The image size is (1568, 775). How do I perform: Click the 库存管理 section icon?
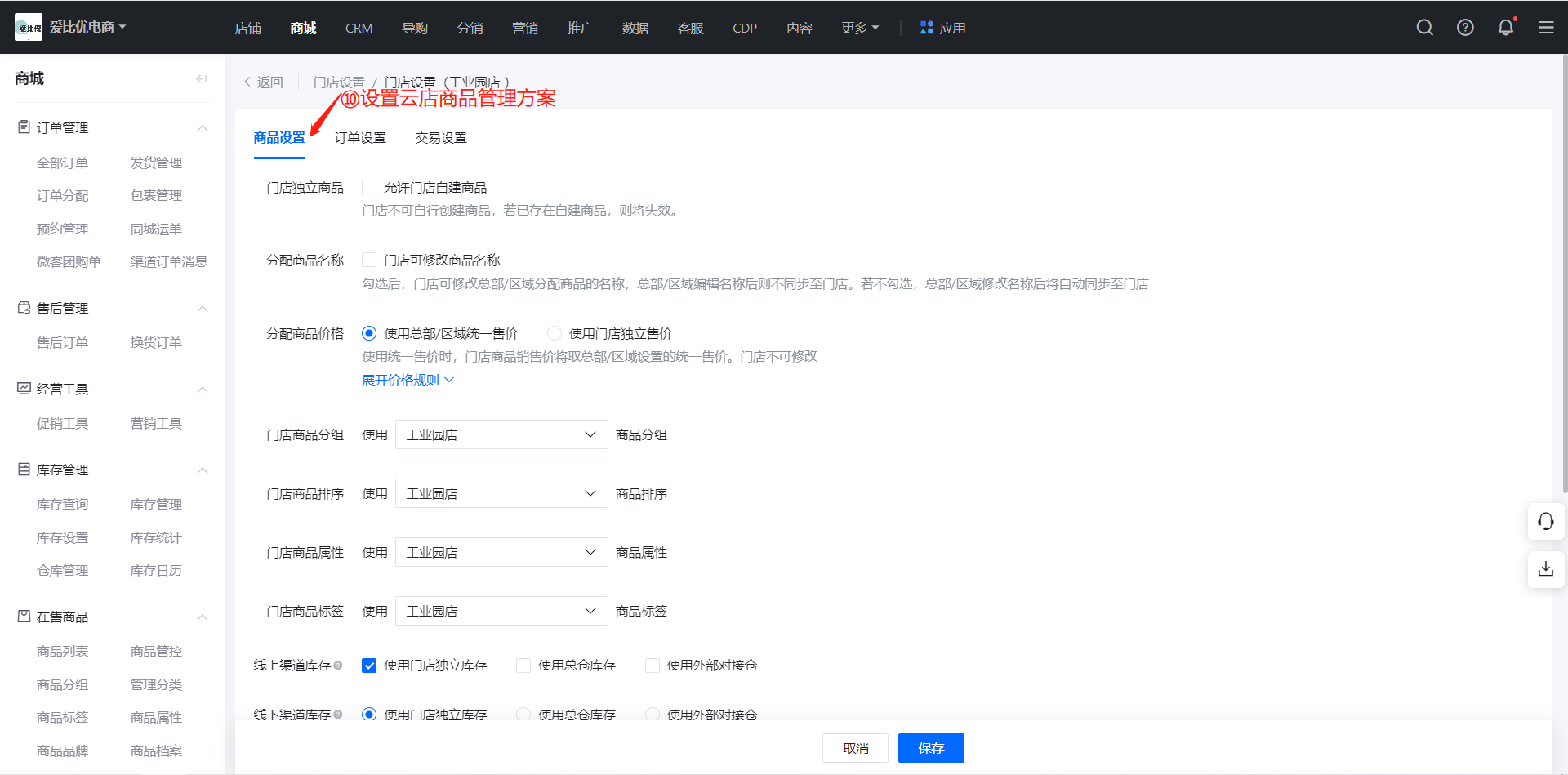pyautogui.click(x=24, y=470)
